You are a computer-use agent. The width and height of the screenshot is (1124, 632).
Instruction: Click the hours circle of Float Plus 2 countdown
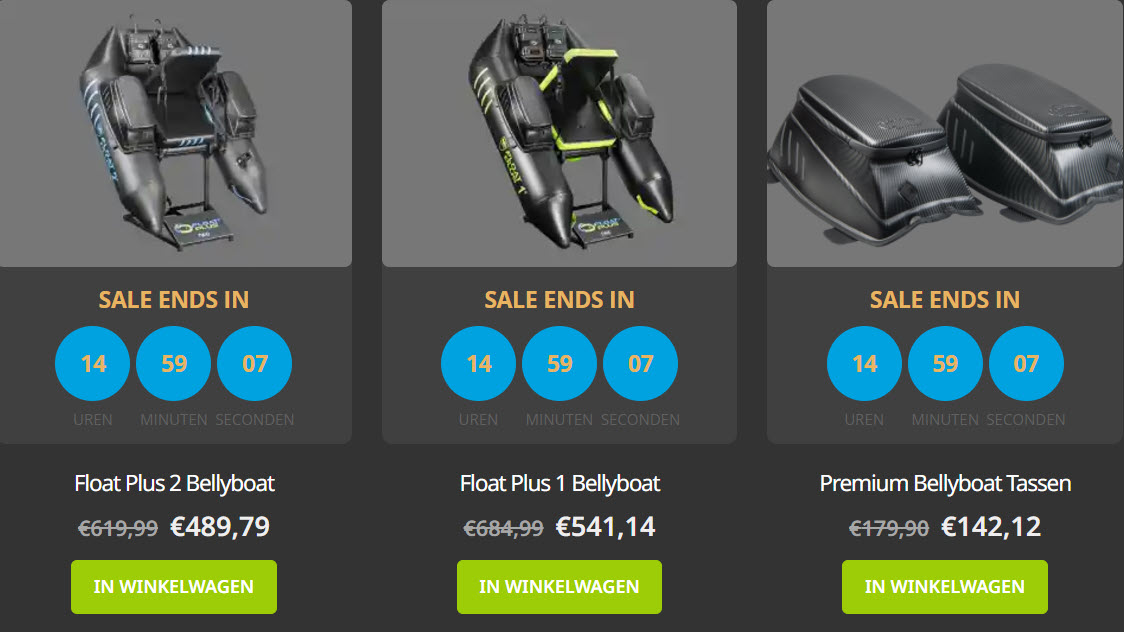[x=92, y=363]
